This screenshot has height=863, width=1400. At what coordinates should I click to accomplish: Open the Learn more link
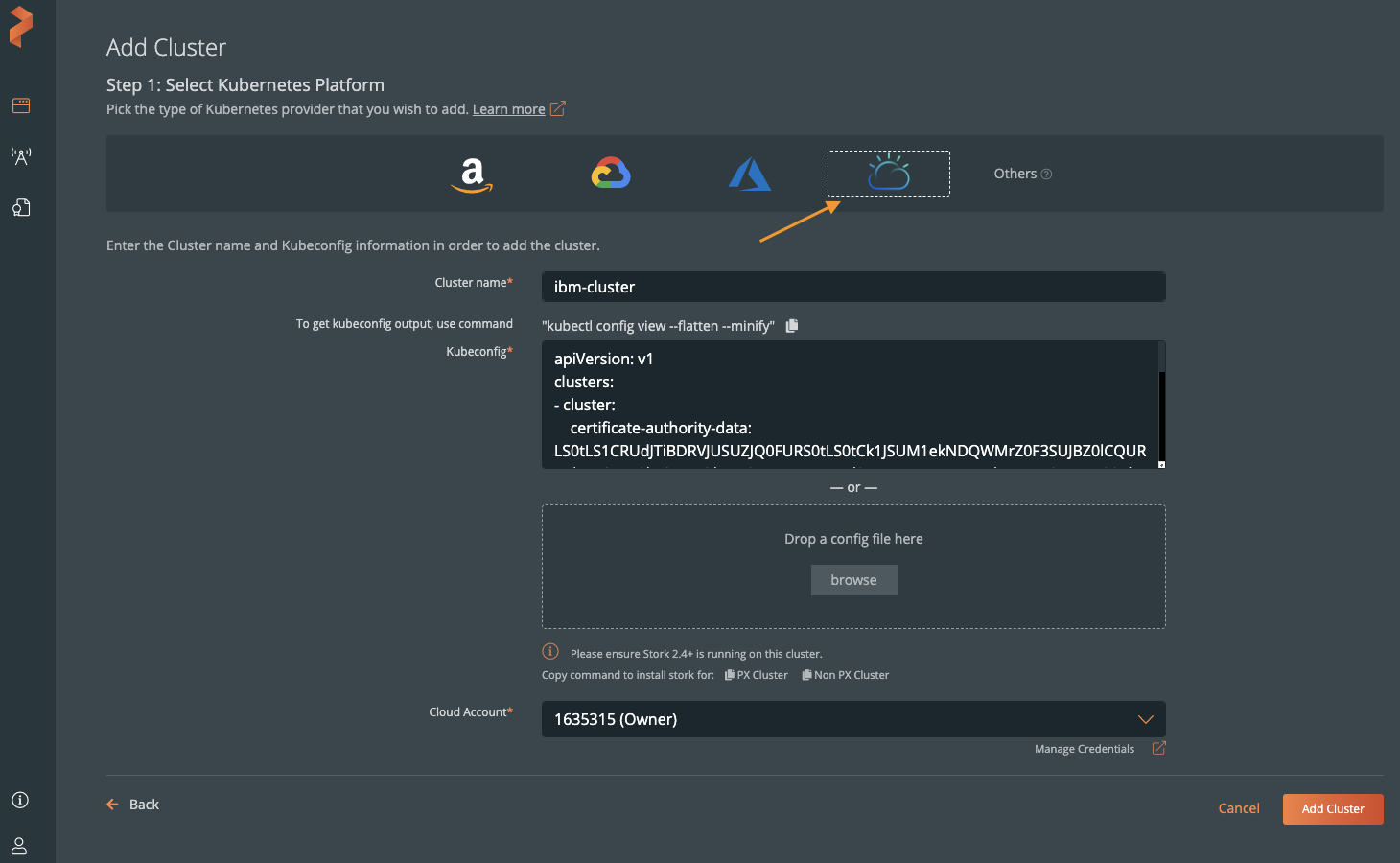tap(508, 109)
